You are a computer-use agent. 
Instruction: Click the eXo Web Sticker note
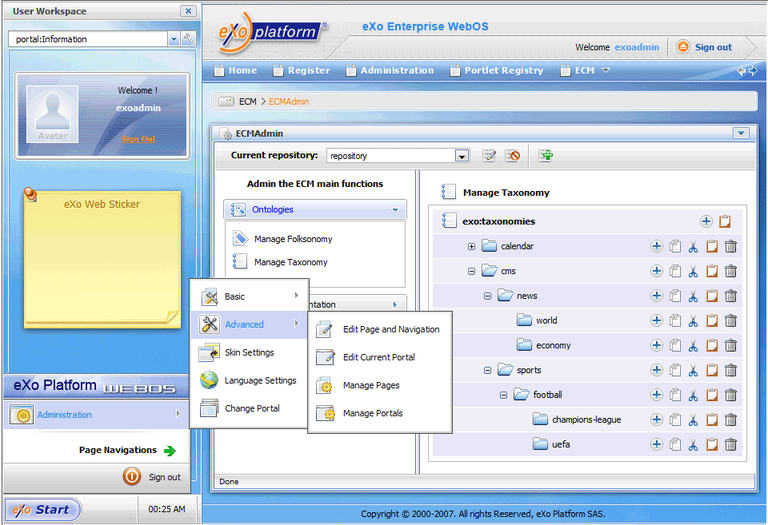point(102,259)
